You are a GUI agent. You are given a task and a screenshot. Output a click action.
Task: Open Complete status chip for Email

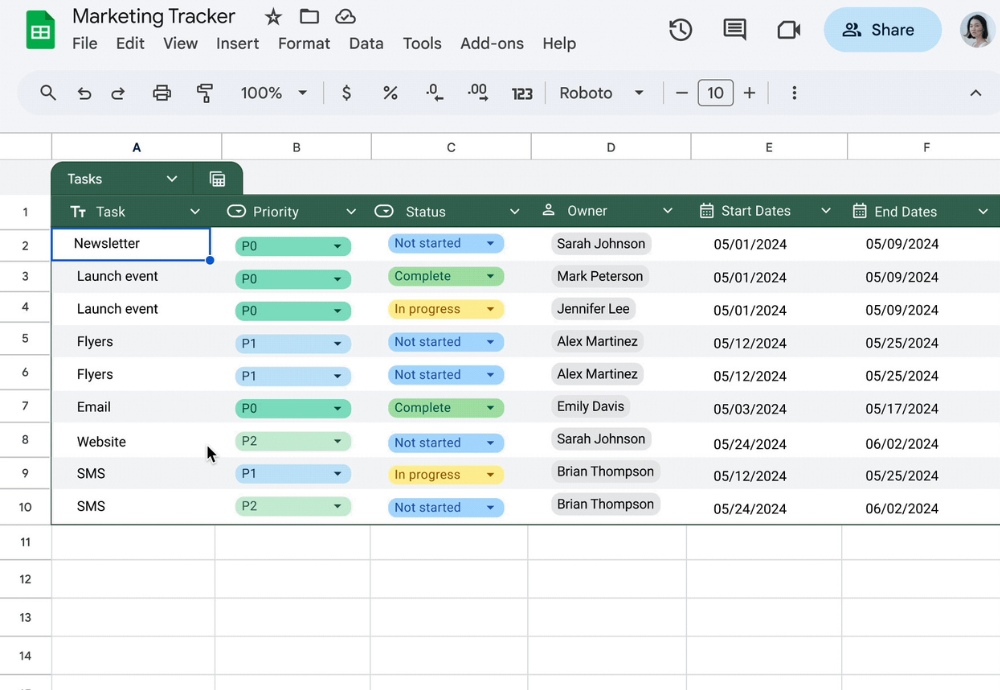[x=446, y=407]
